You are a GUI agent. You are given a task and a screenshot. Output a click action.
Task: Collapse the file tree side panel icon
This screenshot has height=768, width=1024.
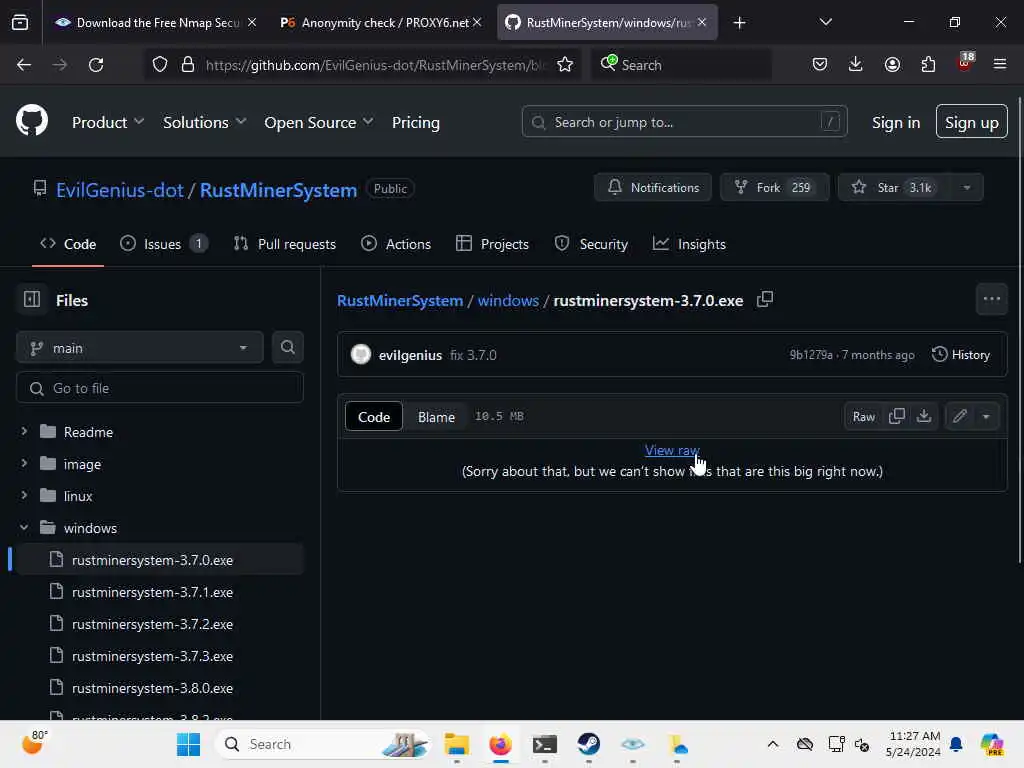coord(32,300)
